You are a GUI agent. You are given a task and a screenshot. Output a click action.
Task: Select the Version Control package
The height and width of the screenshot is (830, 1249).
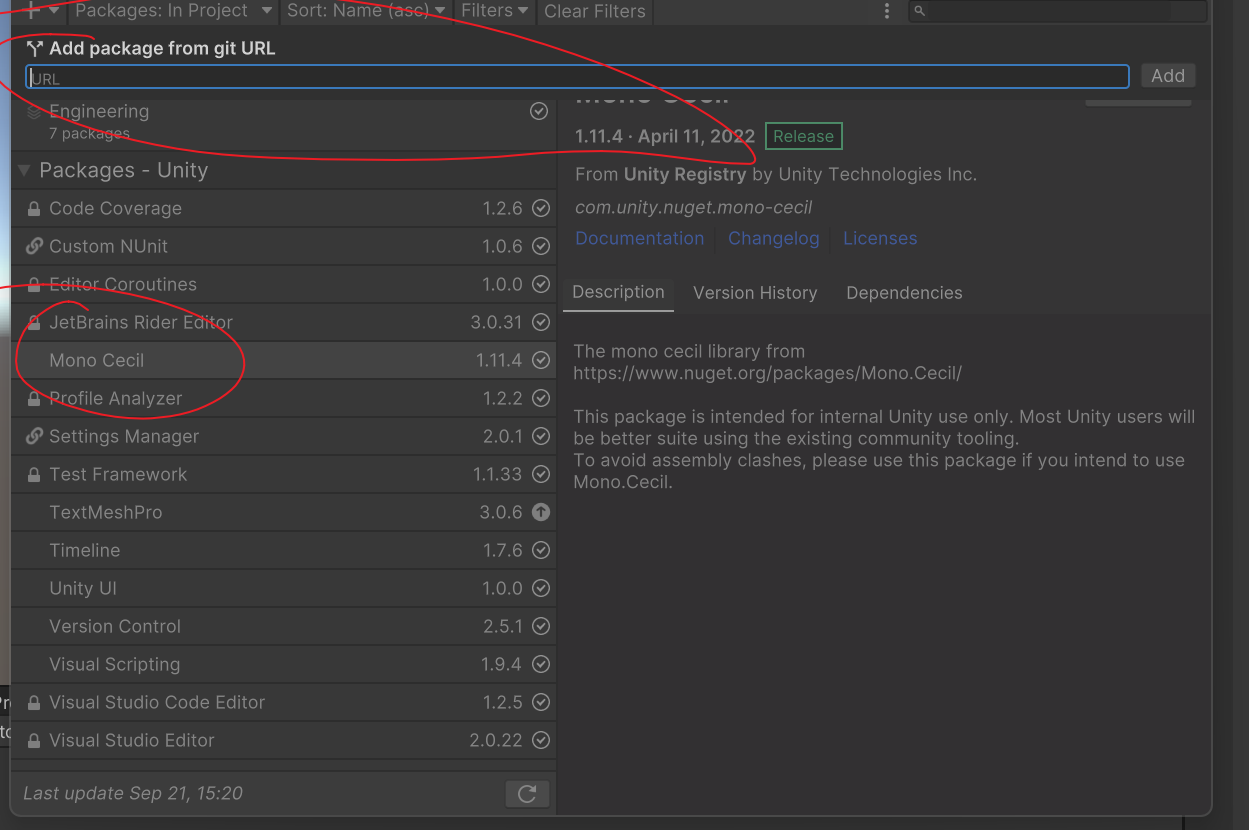pyautogui.click(x=284, y=627)
